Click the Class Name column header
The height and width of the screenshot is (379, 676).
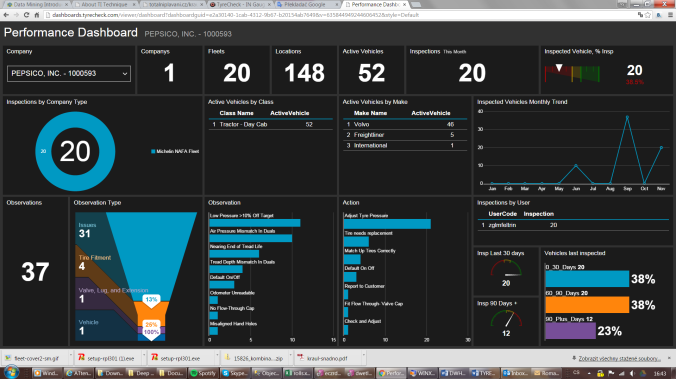[x=236, y=113]
